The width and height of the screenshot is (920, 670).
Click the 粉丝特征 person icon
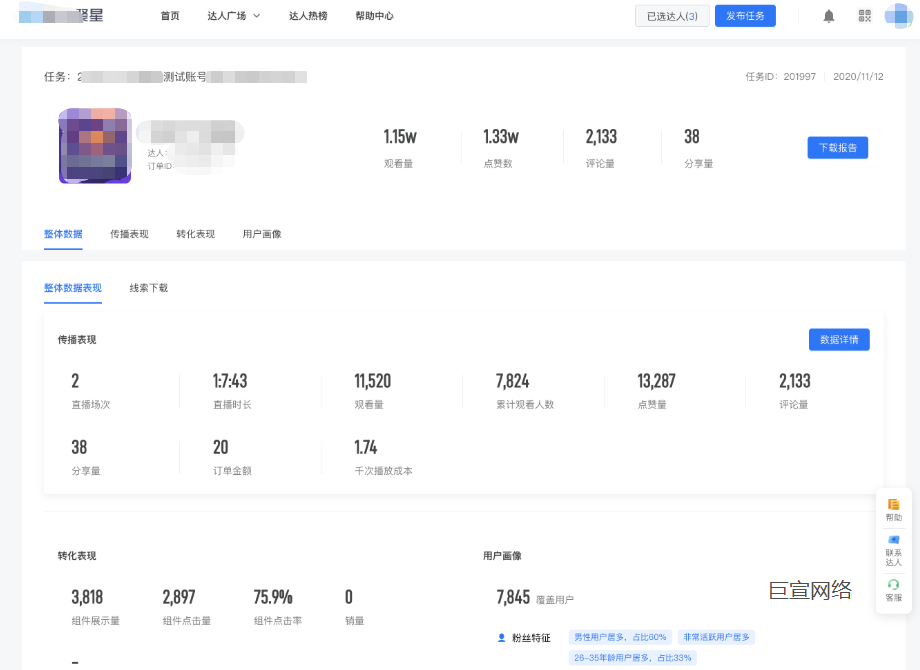click(x=502, y=637)
